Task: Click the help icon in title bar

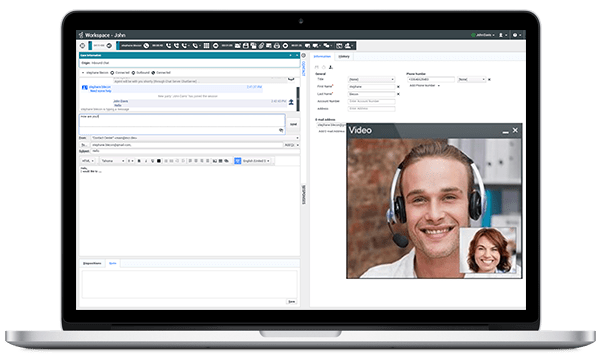Action: click(x=515, y=35)
